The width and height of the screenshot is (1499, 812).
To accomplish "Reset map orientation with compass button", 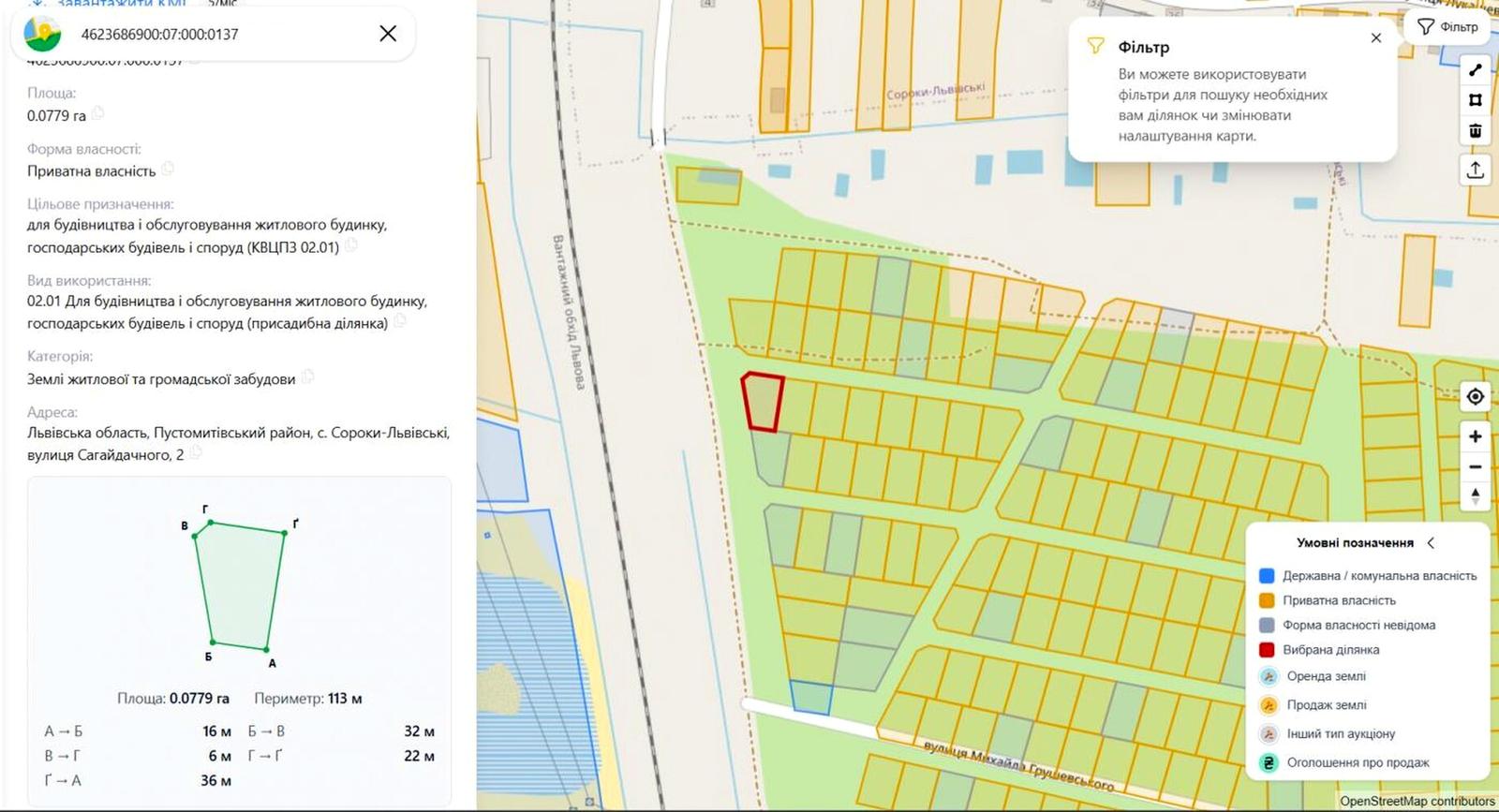I will click(x=1476, y=496).
